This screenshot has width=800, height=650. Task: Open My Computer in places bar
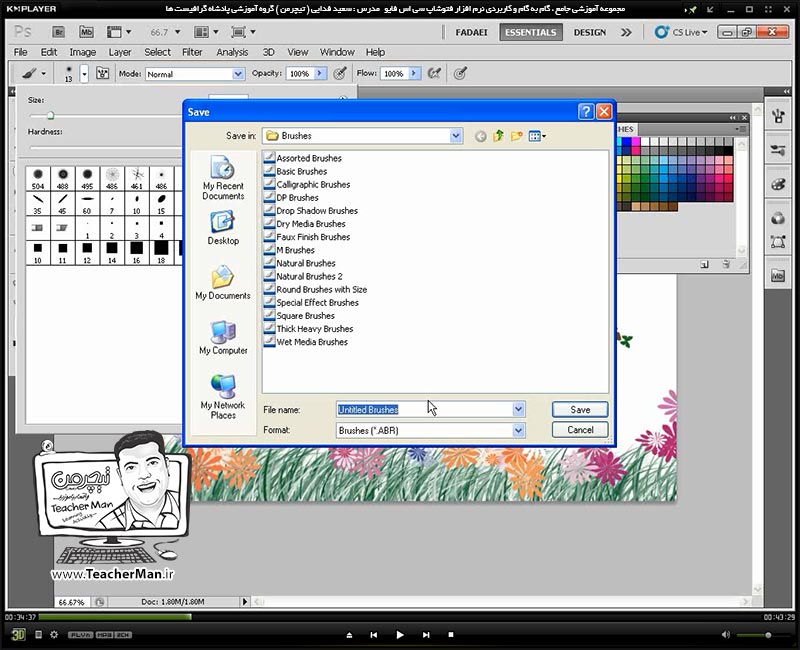coord(223,338)
